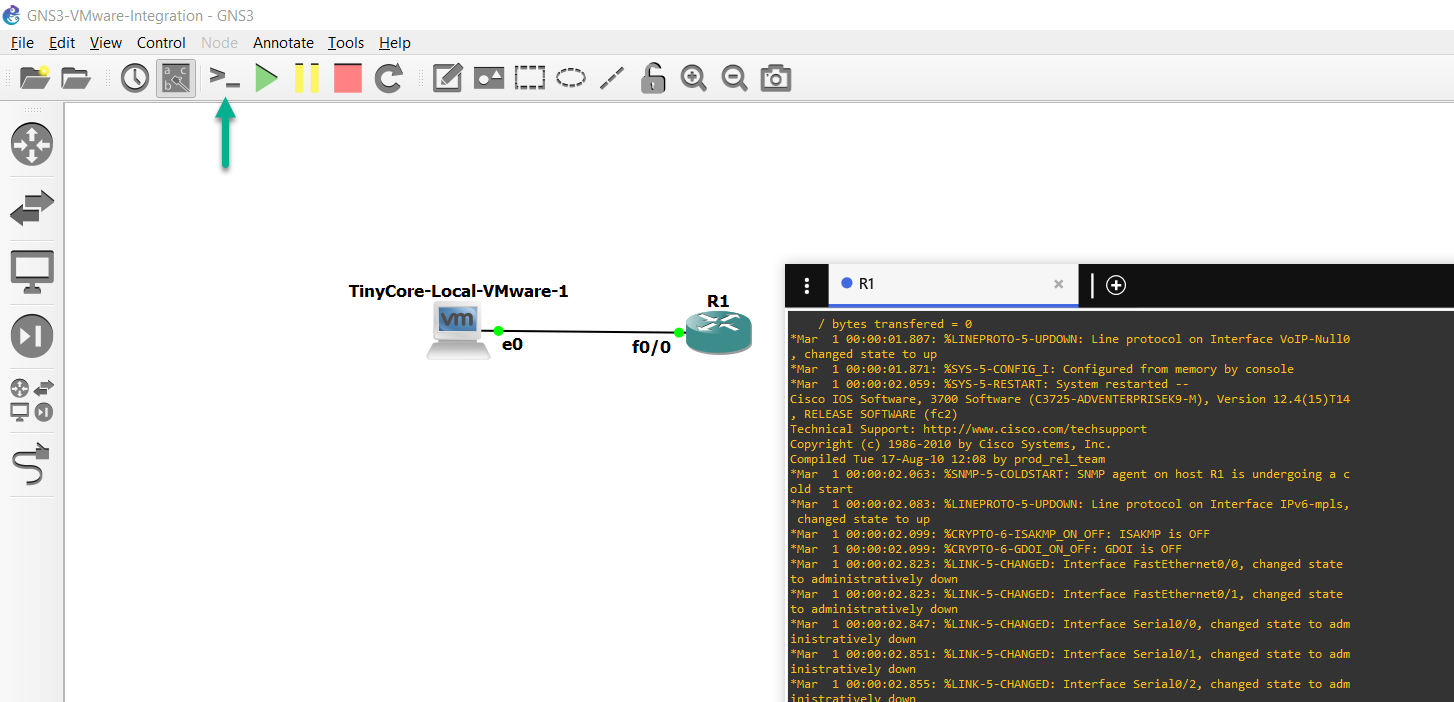
Task: Click the Zoom in magnifier icon
Action: pos(694,78)
